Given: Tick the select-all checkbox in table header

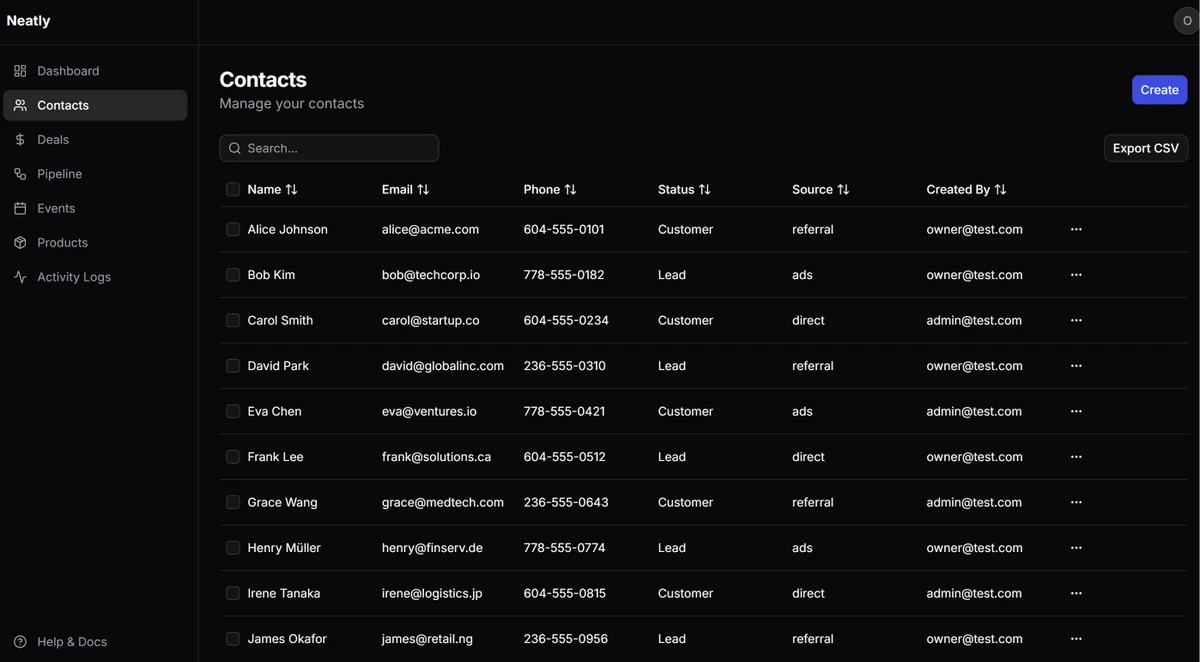Looking at the screenshot, I should pos(233,189).
